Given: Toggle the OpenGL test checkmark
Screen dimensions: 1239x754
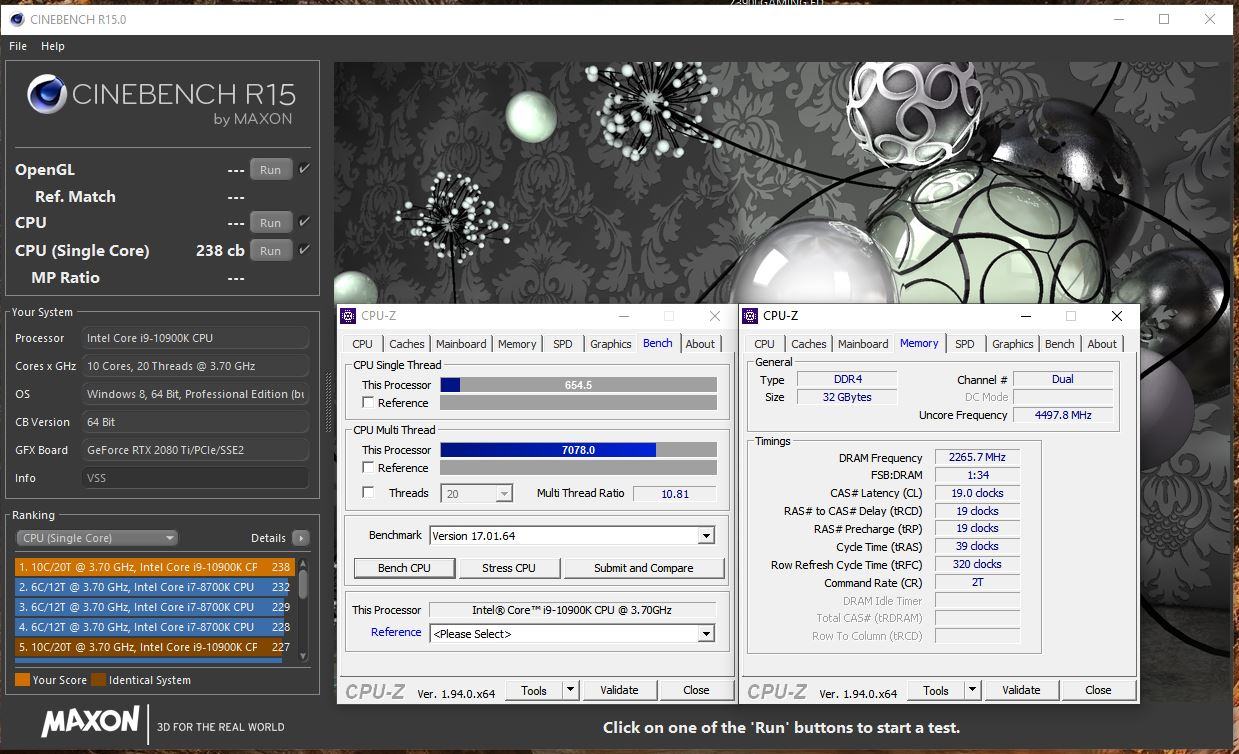Looking at the screenshot, I should tap(305, 169).
